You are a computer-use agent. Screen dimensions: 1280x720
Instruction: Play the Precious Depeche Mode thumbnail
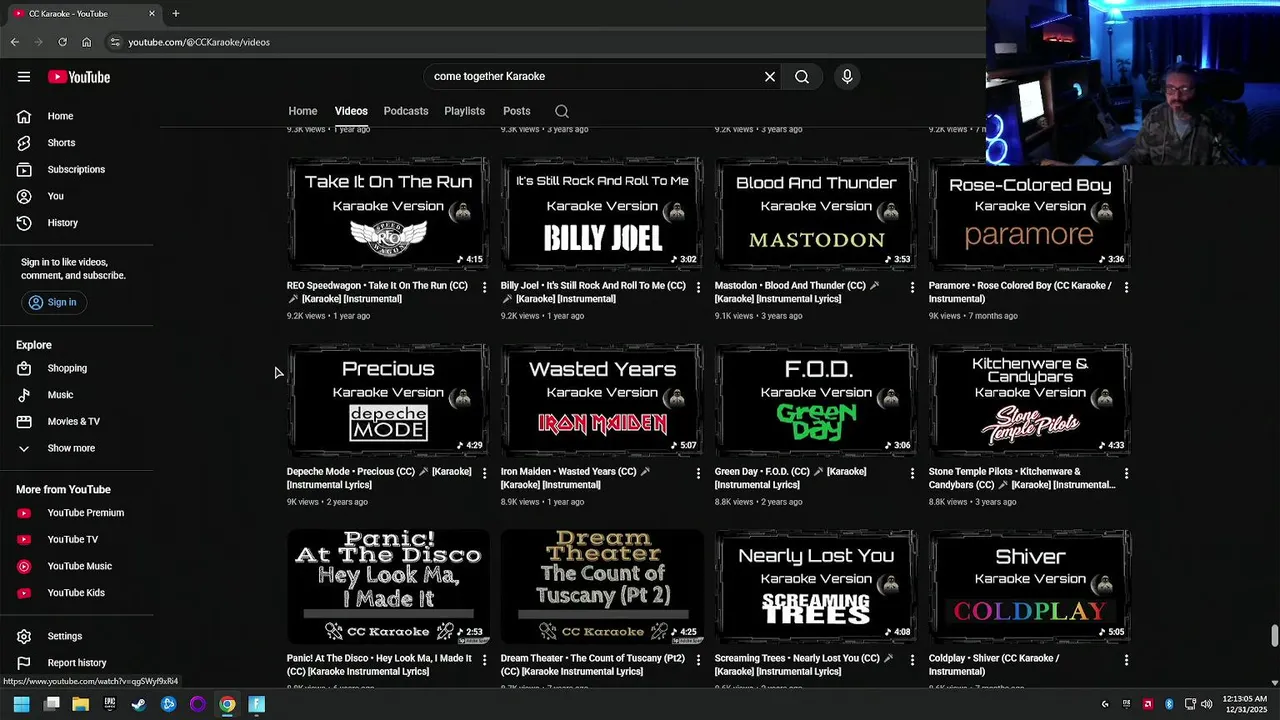tap(388, 400)
